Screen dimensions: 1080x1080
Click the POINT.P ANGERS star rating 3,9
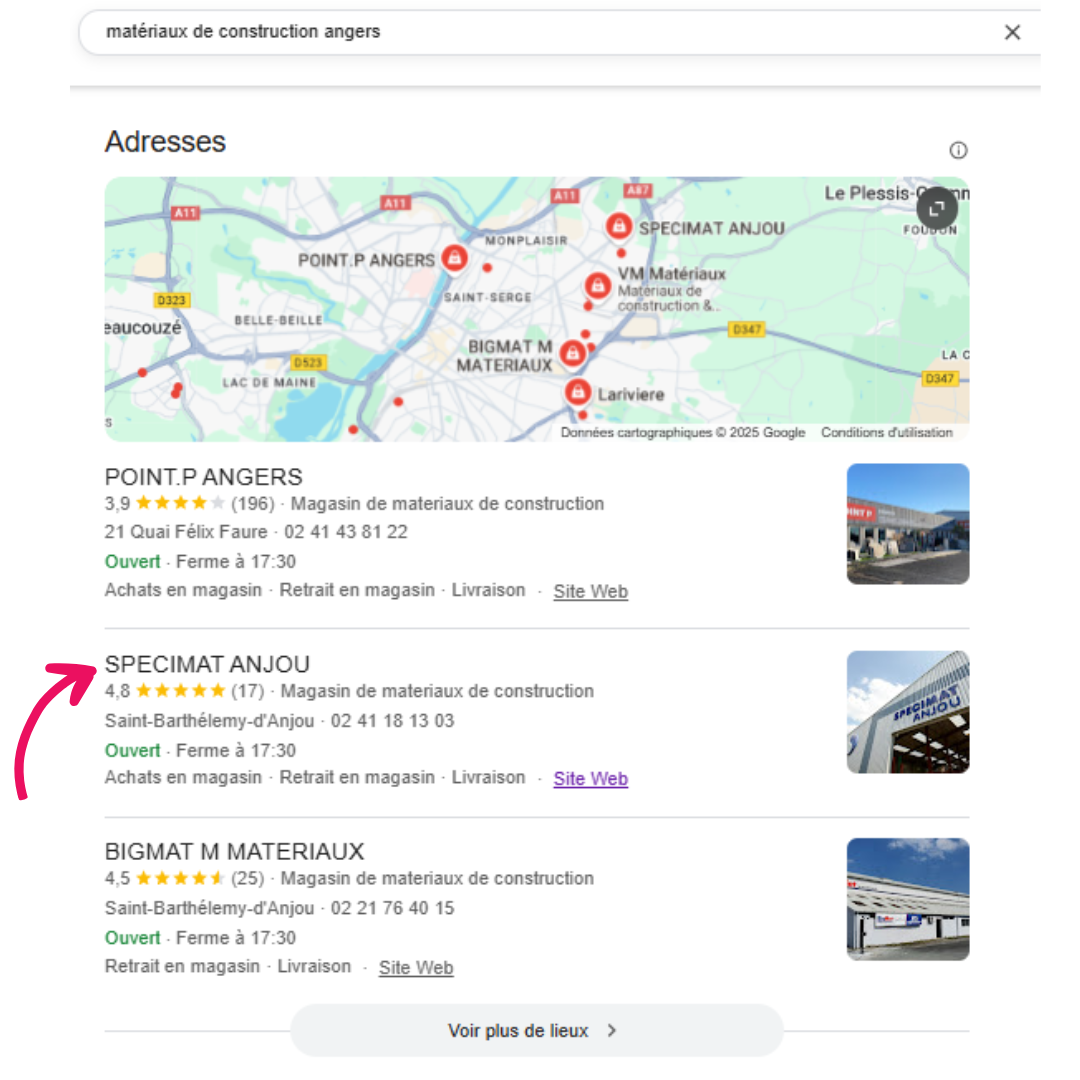165,503
